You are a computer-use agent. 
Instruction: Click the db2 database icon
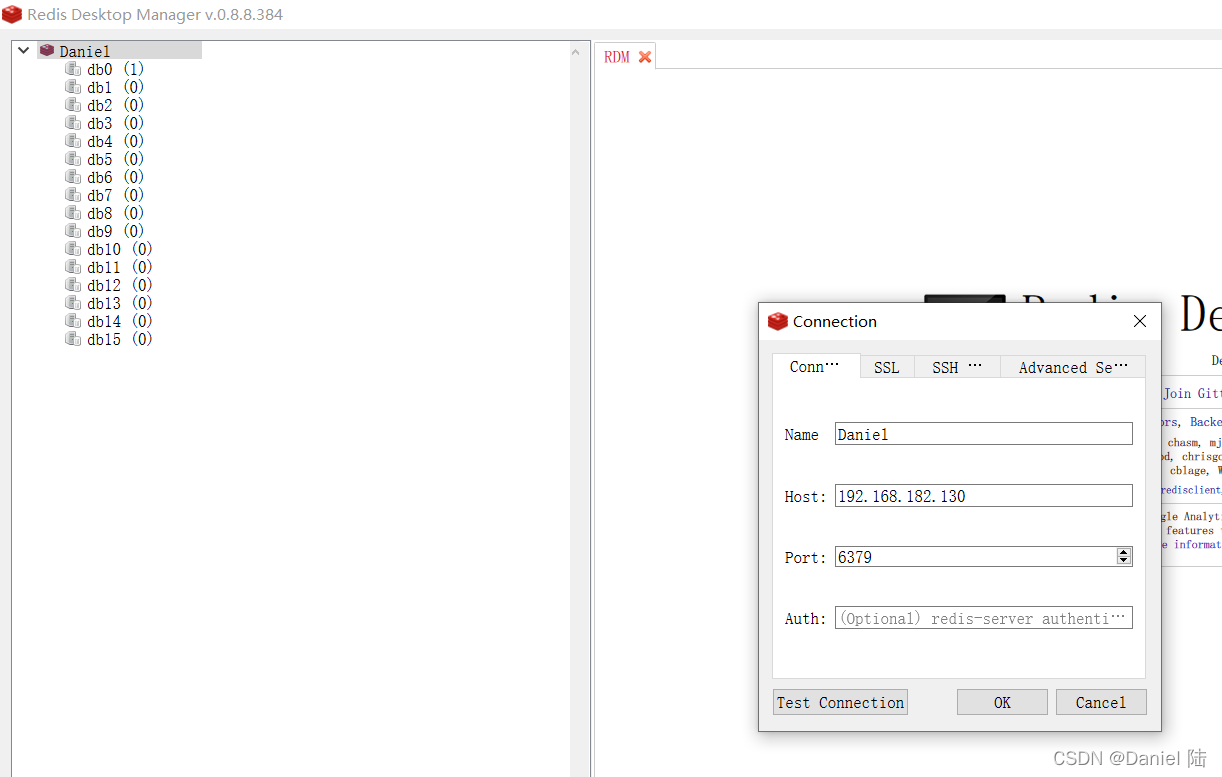tap(73, 105)
